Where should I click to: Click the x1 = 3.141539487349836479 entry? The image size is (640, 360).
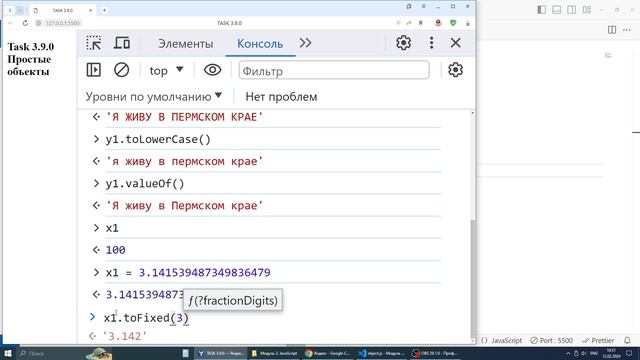point(188,272)
